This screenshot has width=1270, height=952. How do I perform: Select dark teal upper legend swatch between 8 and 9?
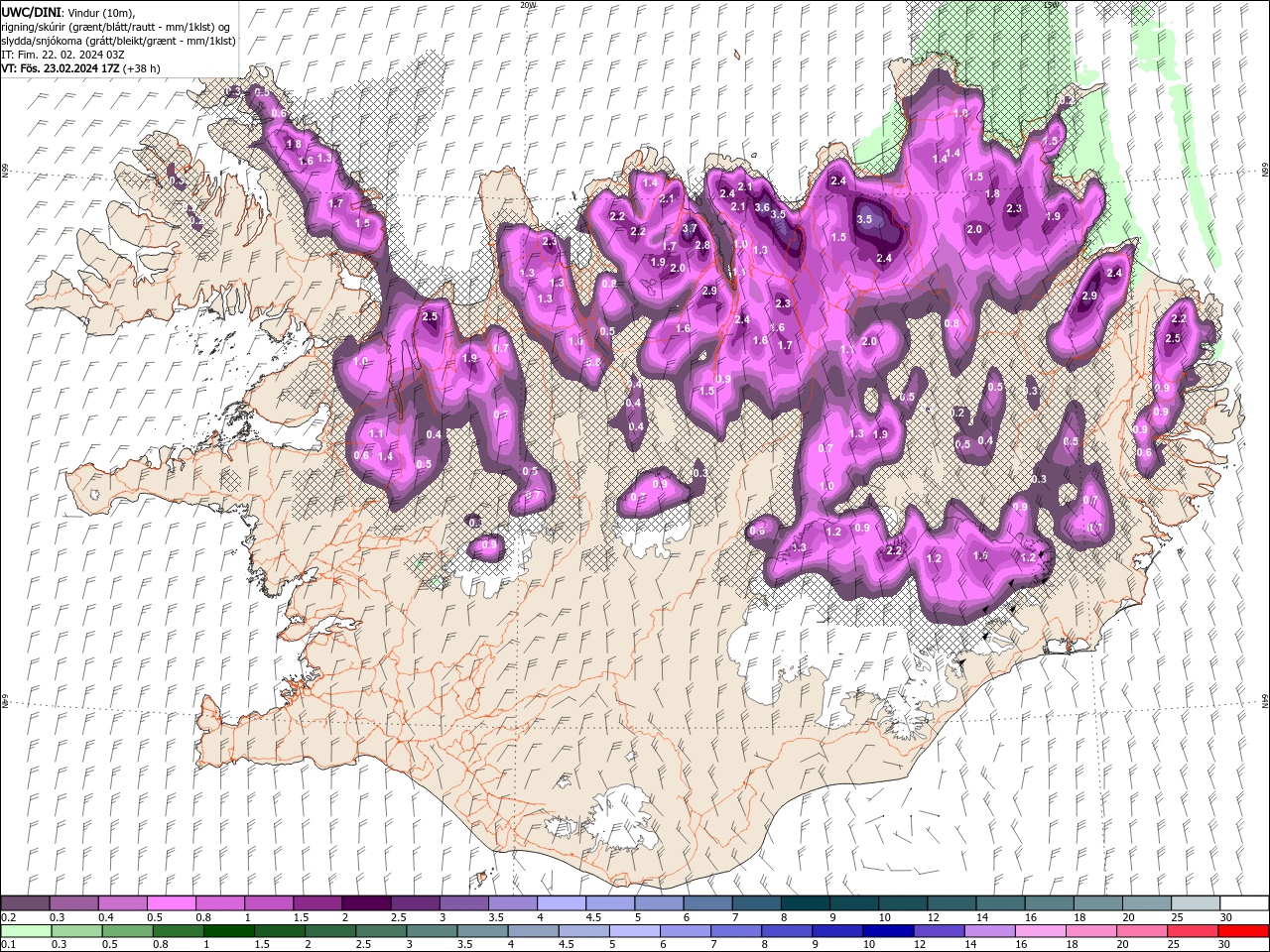pyautogui.click(x=805, y=902)
